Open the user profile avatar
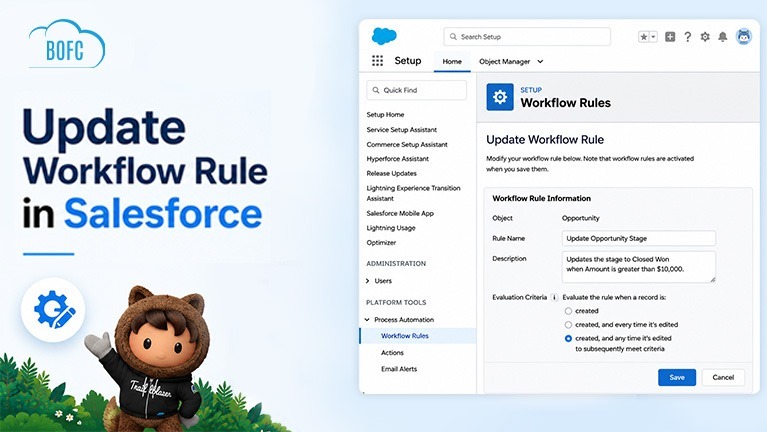Viewport: 767px width, 432px height. tap(744, 36)
